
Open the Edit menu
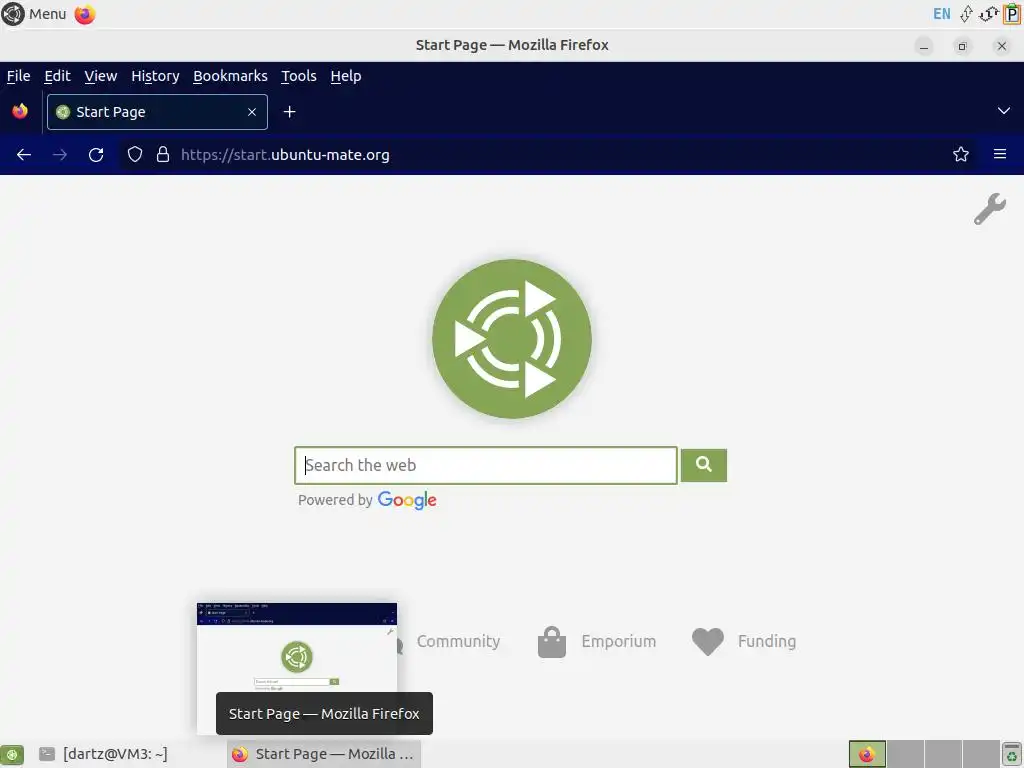point(57,76)
